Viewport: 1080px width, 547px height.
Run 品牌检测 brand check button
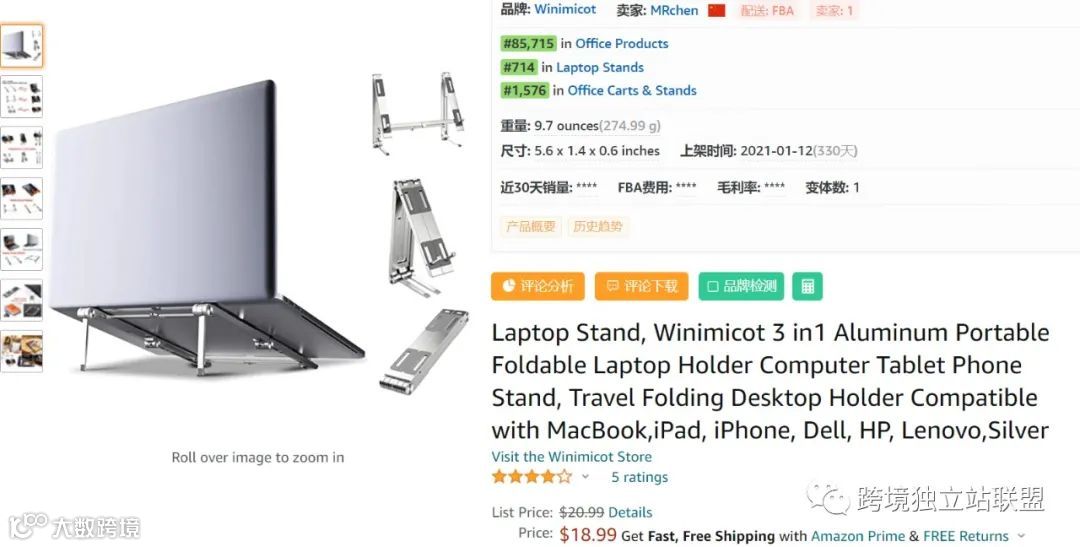(741, 287)
